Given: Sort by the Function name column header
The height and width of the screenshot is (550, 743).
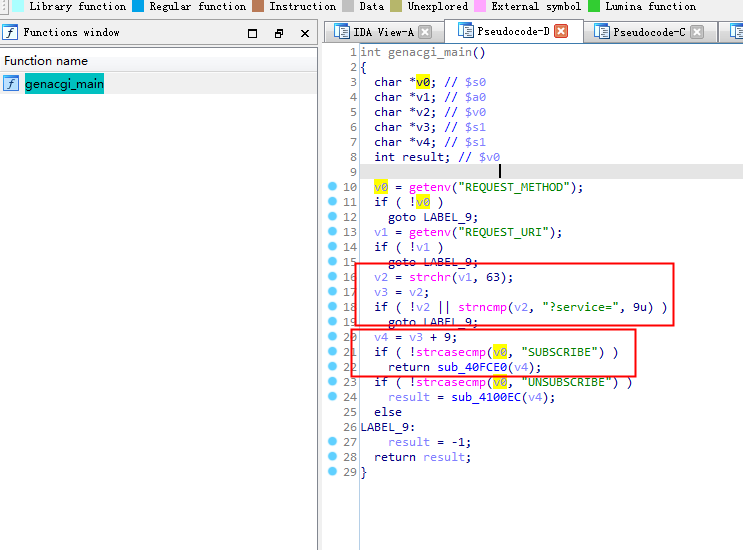Looking at the screenshot, I should [x=46, y=61].
